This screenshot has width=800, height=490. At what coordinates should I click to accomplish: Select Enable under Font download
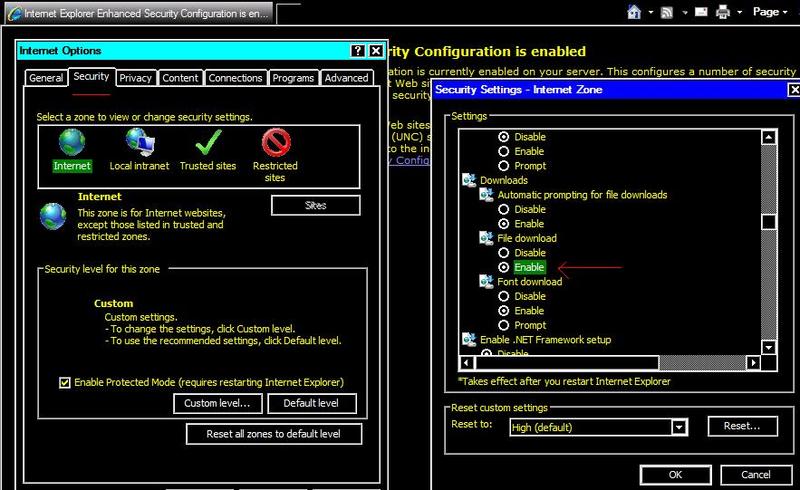click(504, 310)
